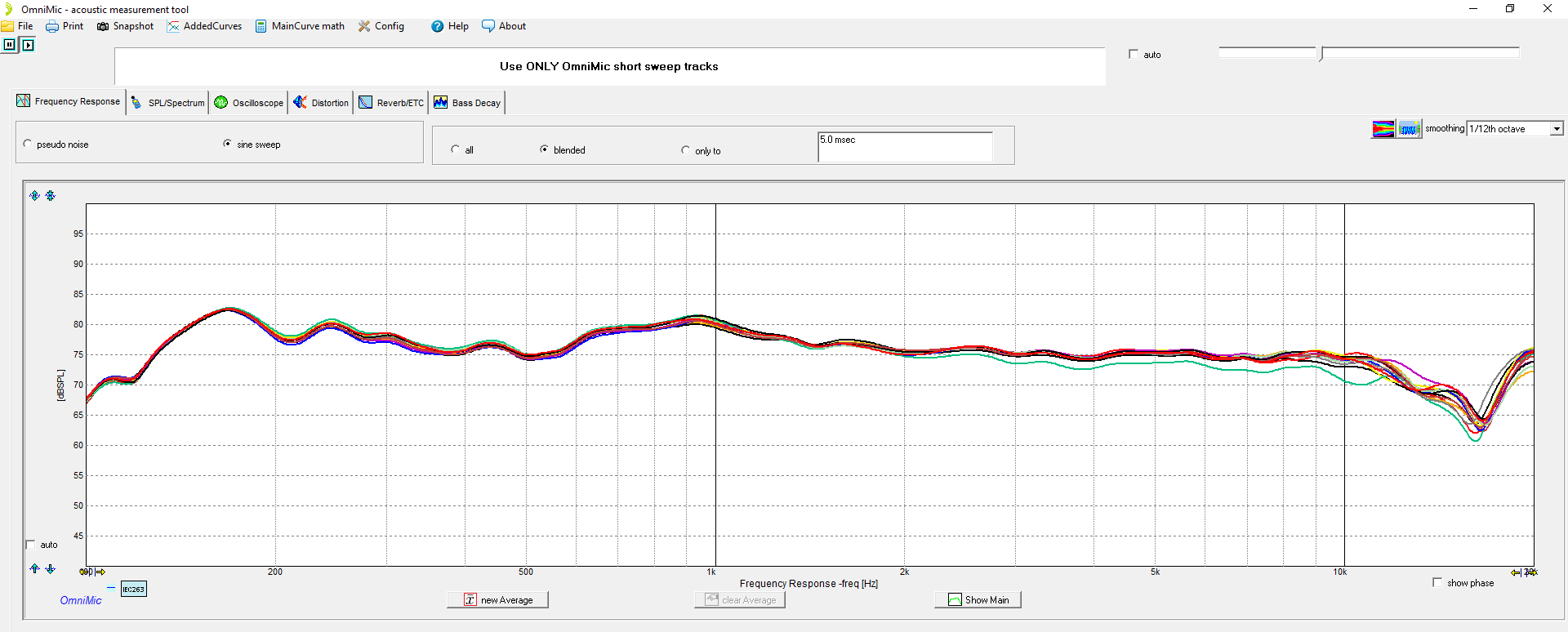Click the vertical expand arrows icon above graph
Screen dimensions: 1568x632
(34, 195)
